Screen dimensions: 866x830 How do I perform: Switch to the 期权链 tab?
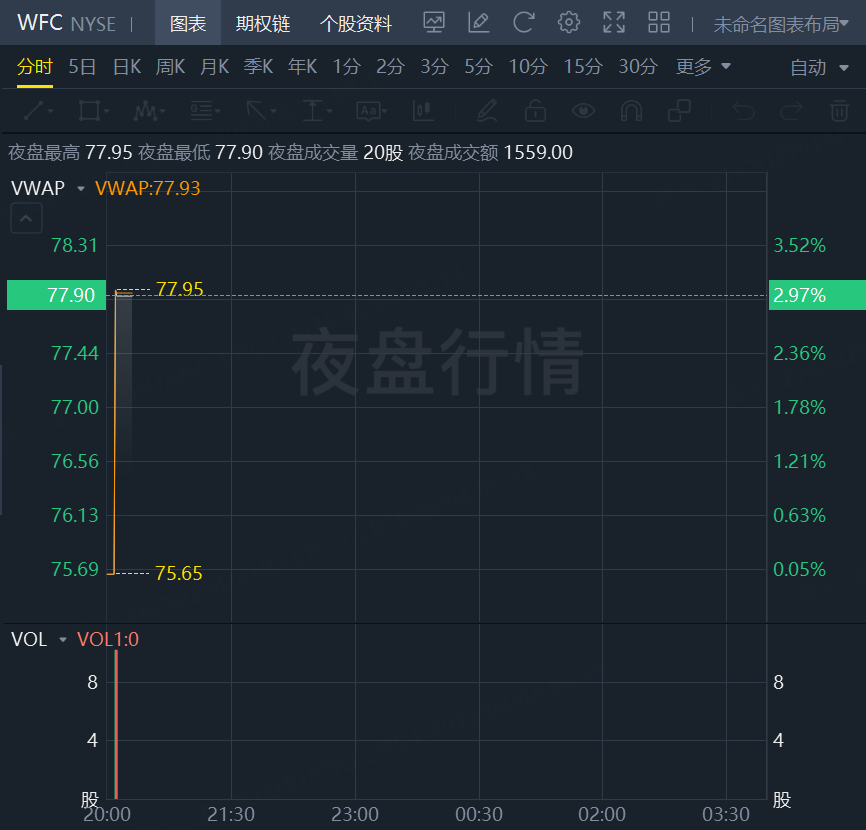[x=263, y=24]
